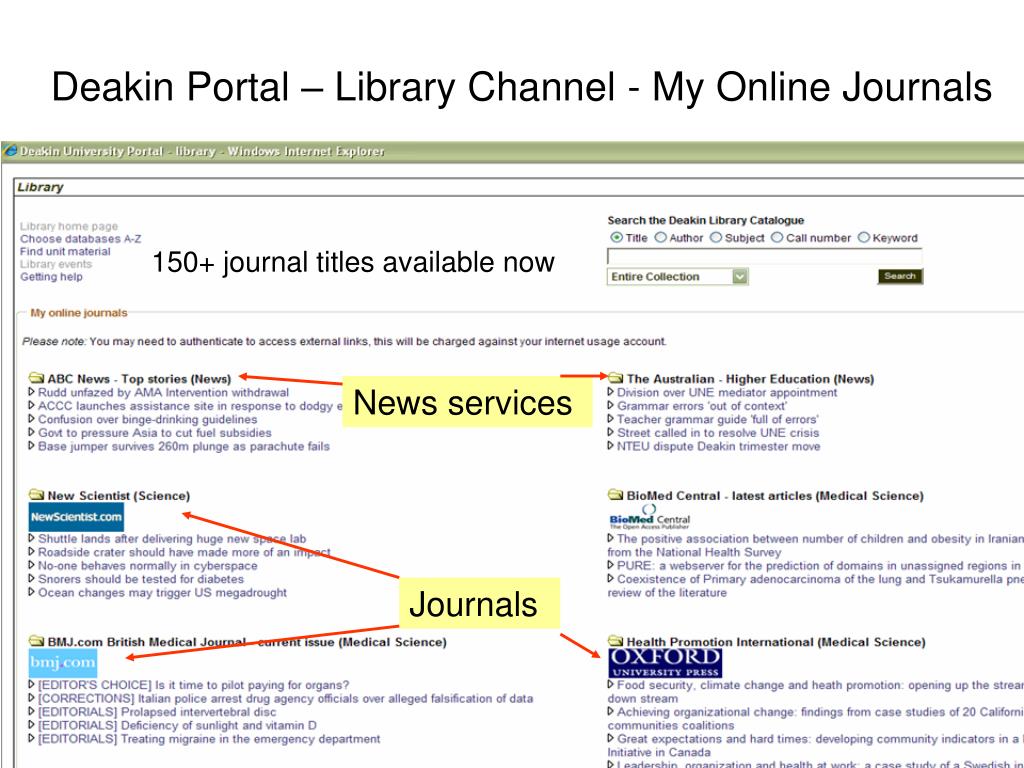Open 'Street called in to resolve UNE crisis'

718,433
